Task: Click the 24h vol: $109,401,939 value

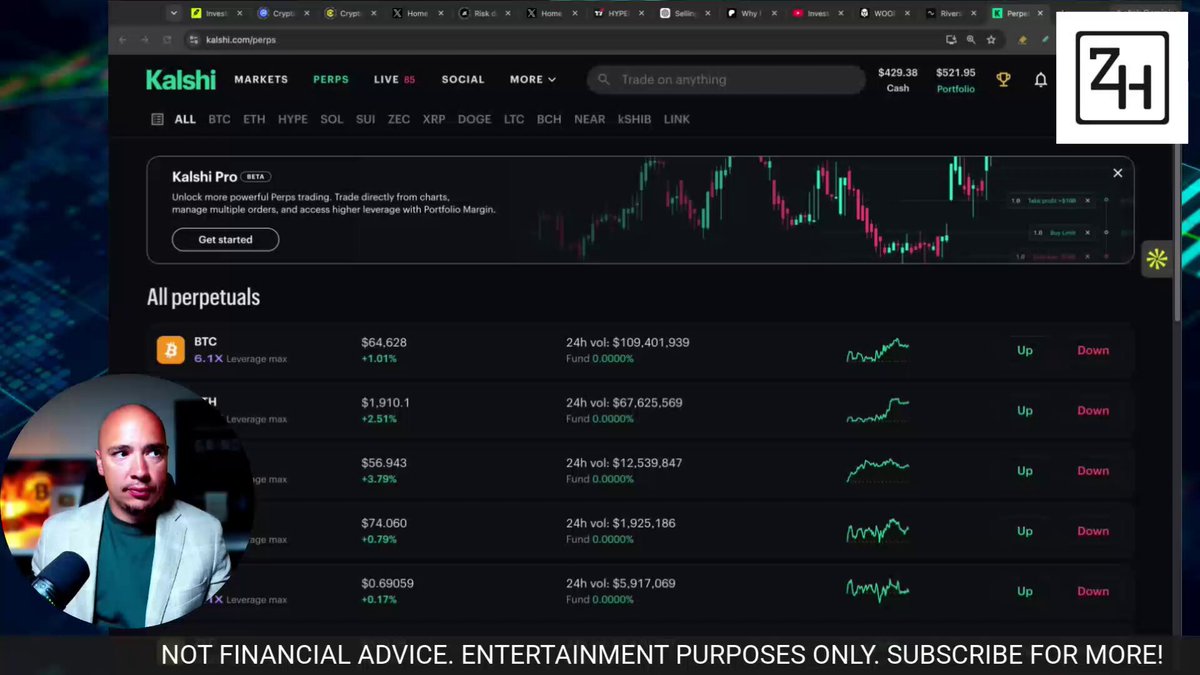Action: [x=628, y=342]
